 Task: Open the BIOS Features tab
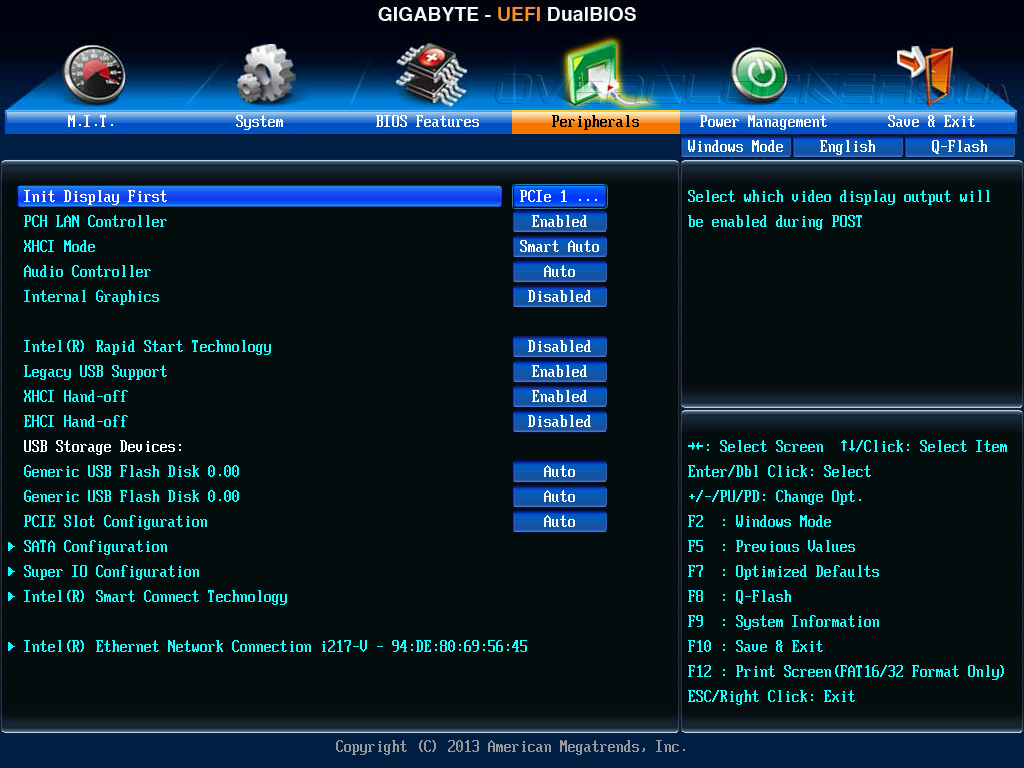point(427,121)
